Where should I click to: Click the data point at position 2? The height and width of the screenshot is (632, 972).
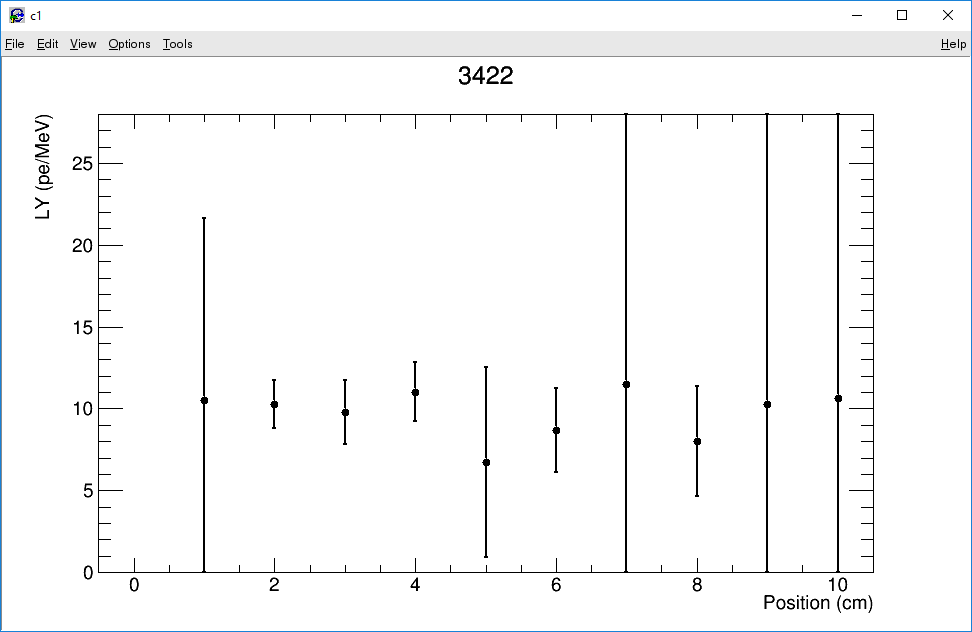[x=274, y=405]
